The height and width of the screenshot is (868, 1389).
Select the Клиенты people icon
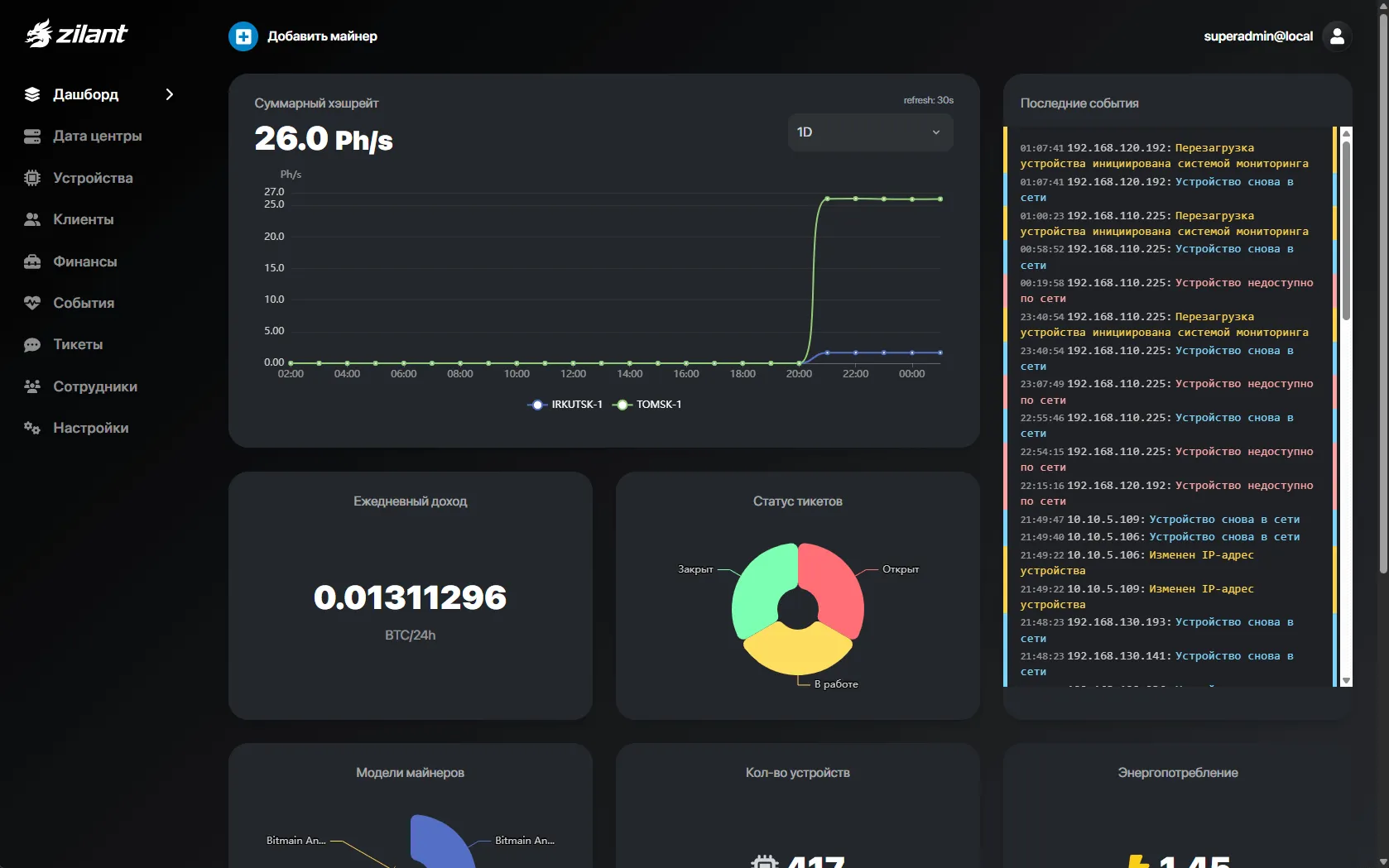pos(31,219)
